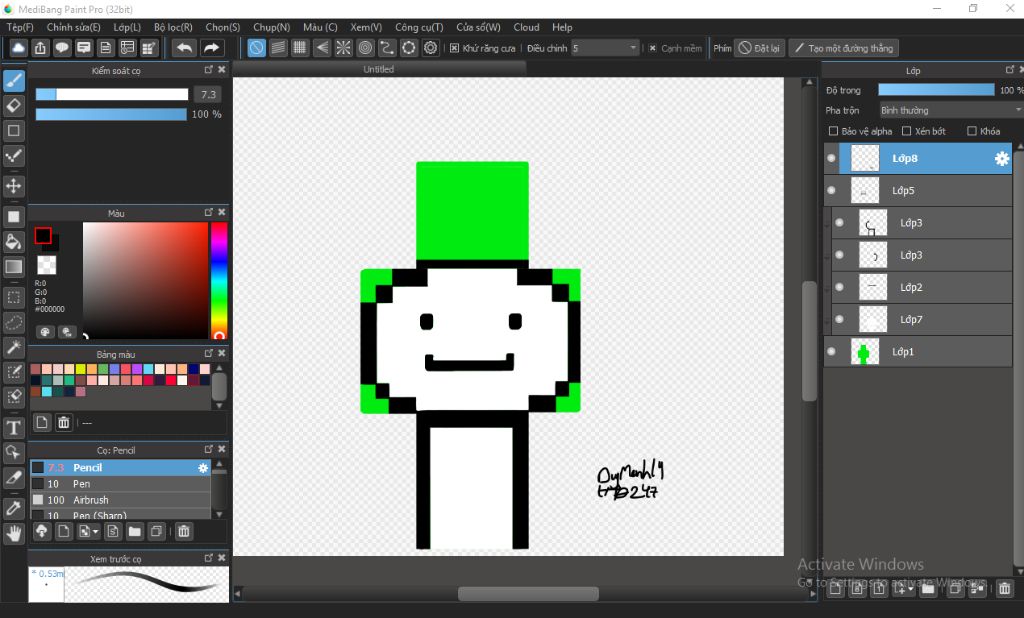The height and width of the screenshot is (618, 1024).
Task: Enable Bảo vệ alpha checkbox
Action: 833,131
